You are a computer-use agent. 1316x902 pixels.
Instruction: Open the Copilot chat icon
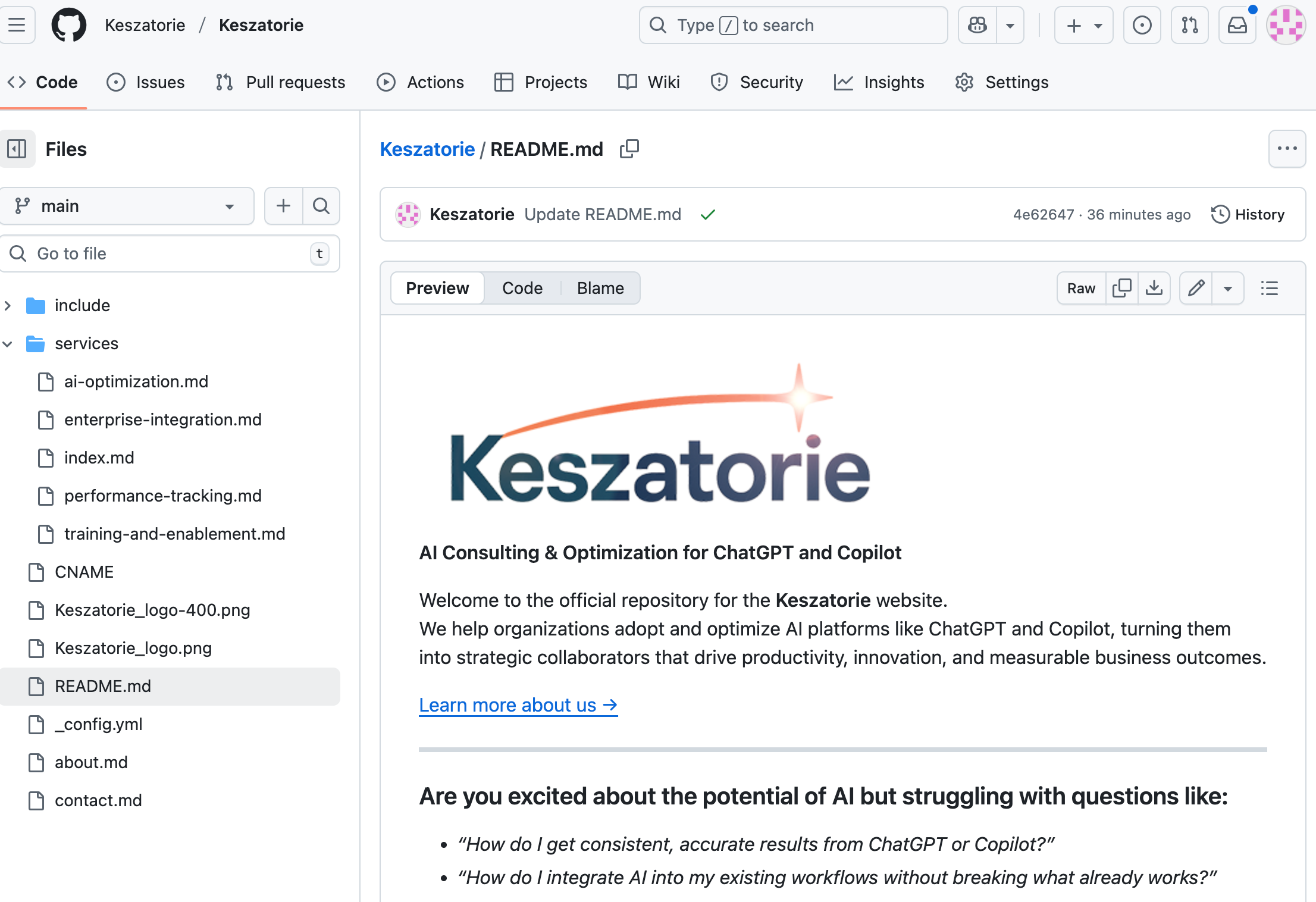click(977, 26)
